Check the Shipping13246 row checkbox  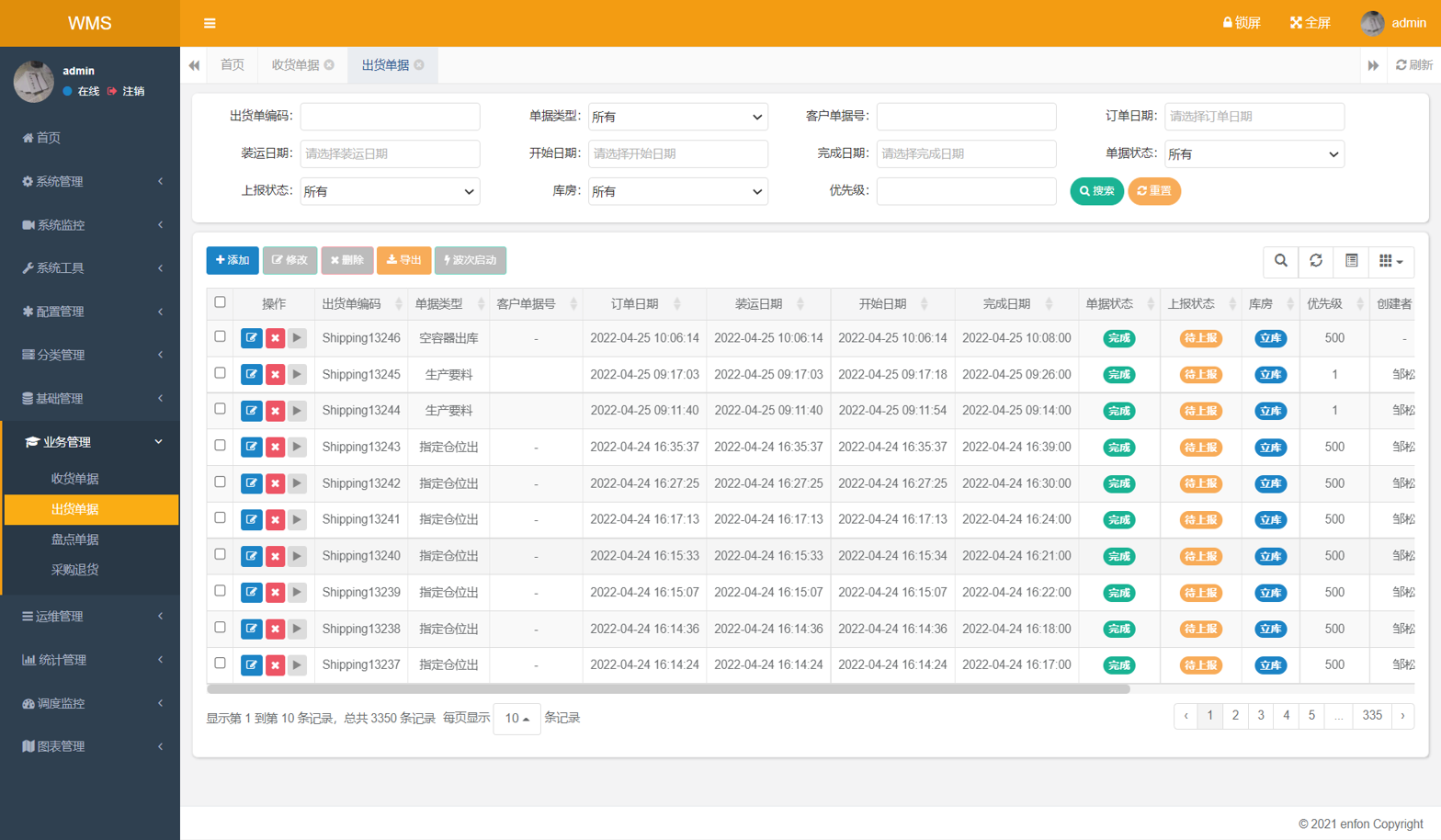(220, 337)
